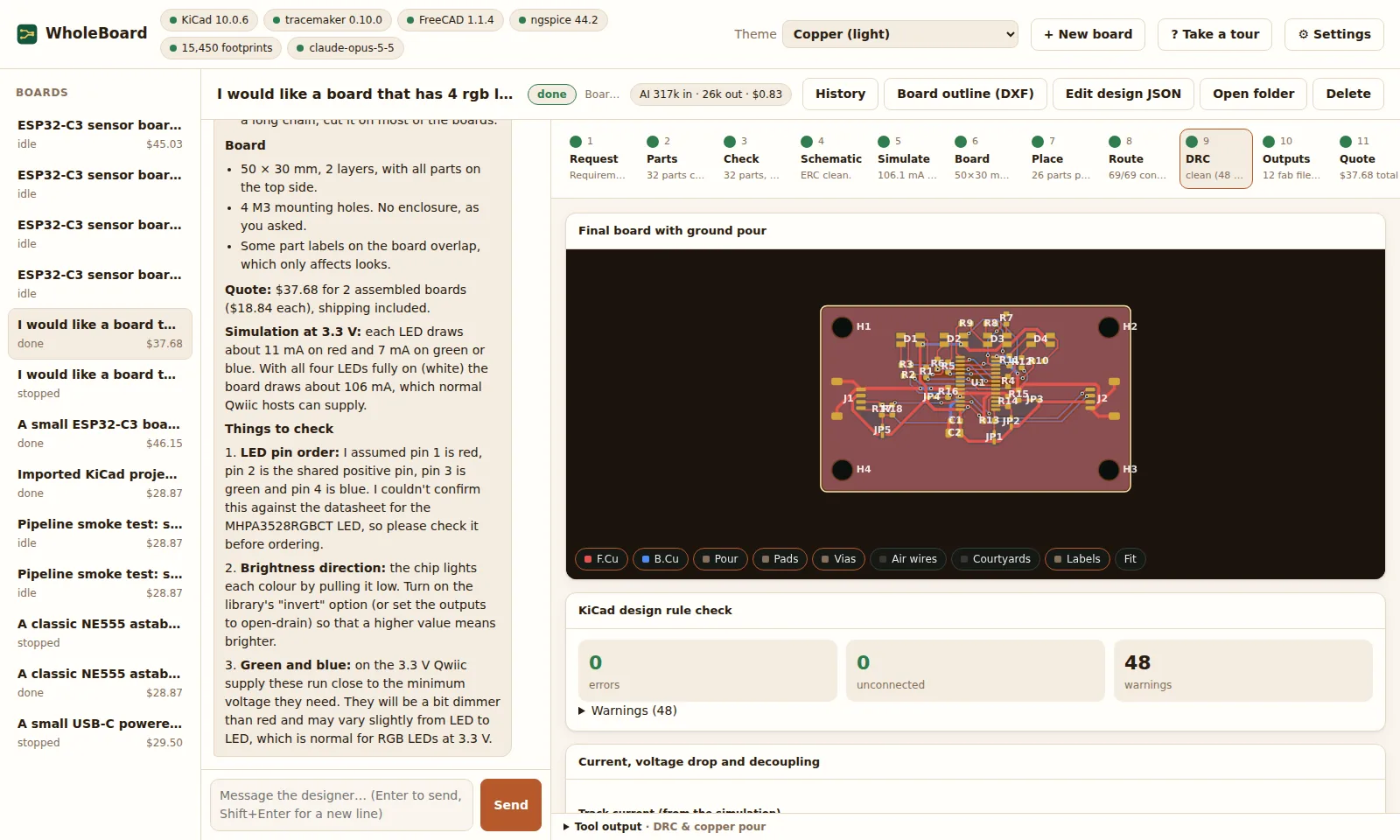Select the step 11 Quote tab

(x=1367, y=158)
